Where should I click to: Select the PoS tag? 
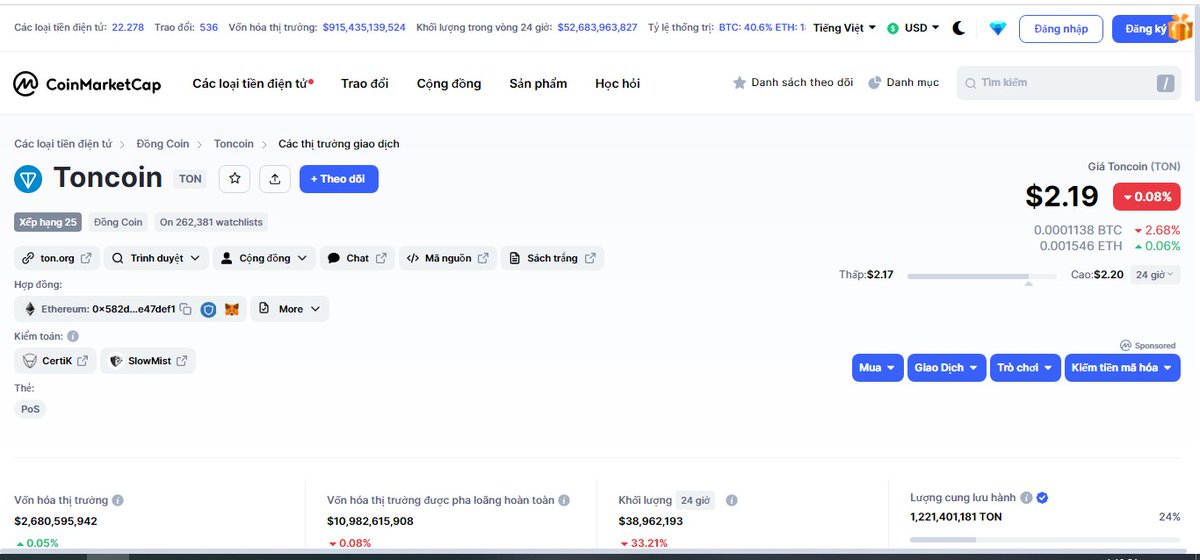[x=31, y=409]
